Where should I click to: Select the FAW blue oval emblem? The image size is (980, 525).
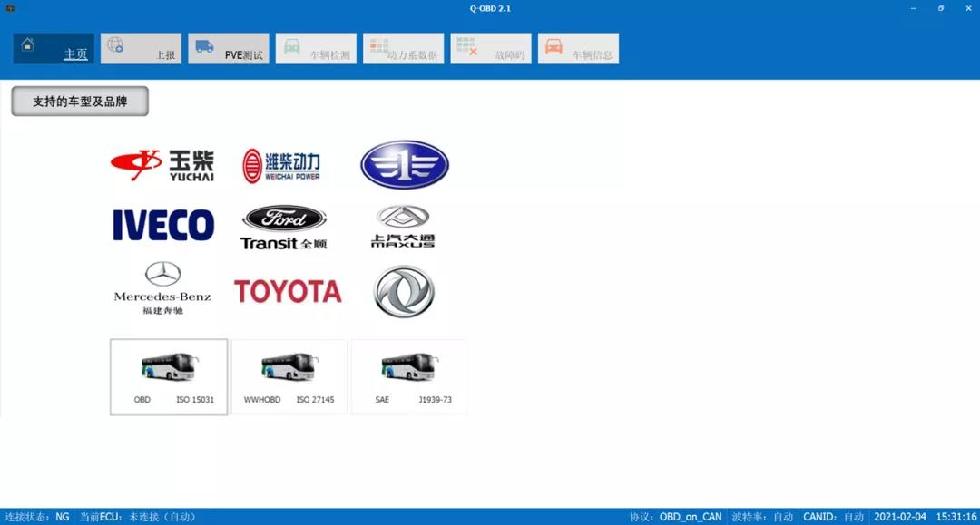pyautogui.click(x=404, y=165)
